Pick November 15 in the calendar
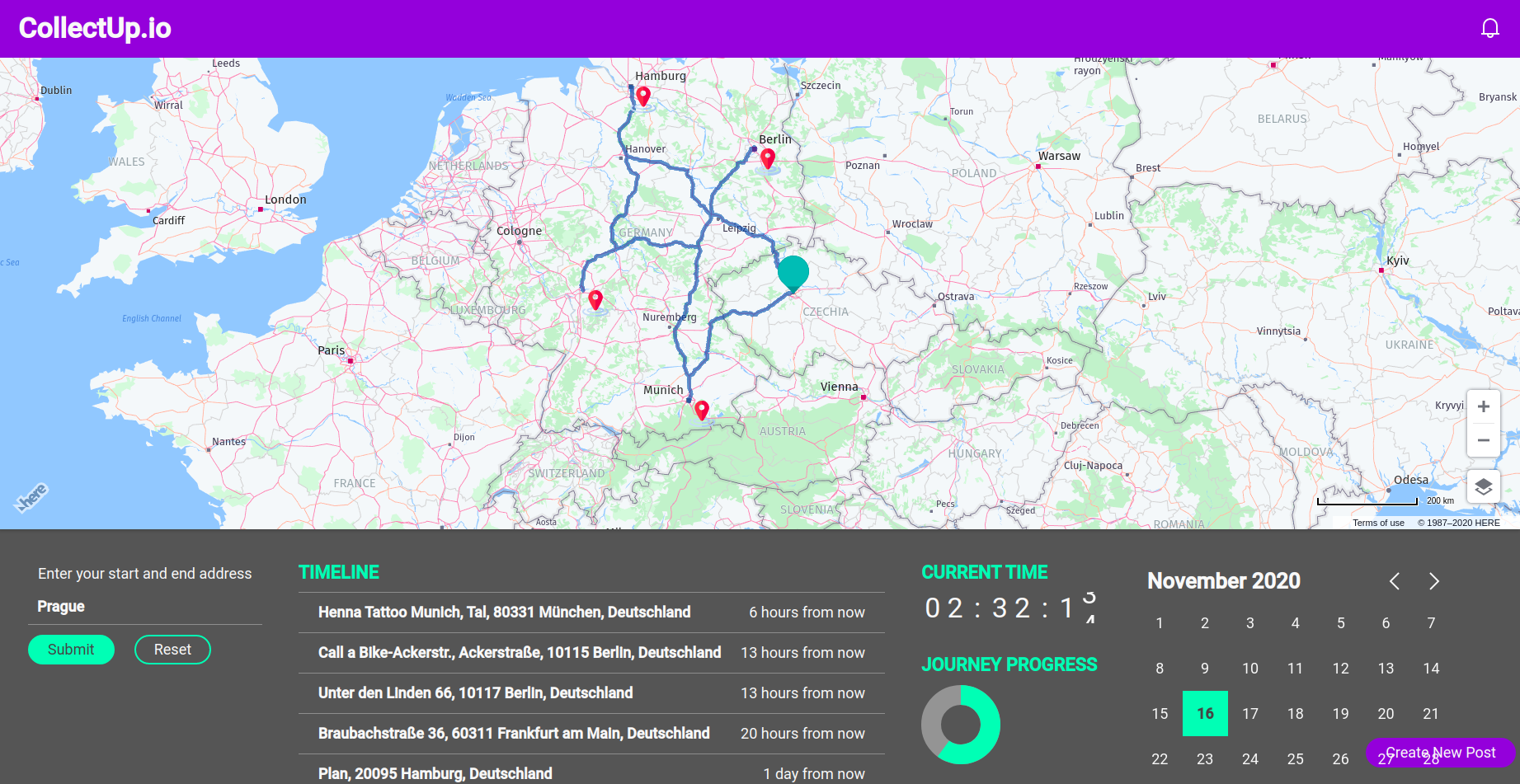 click(x=1160, y=714)
